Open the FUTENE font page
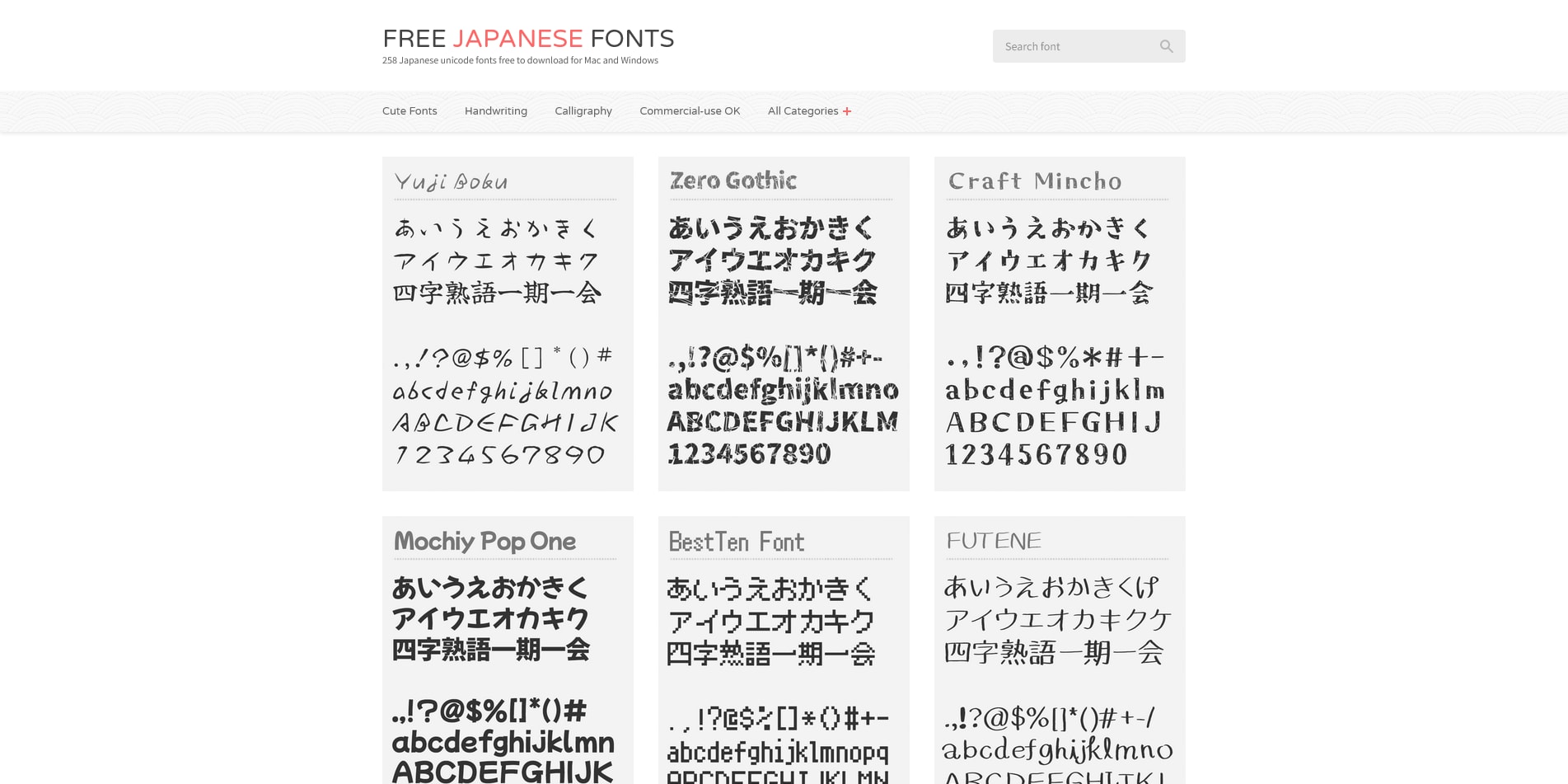This screenshot has width=1568, height=784. pos(993,541)
